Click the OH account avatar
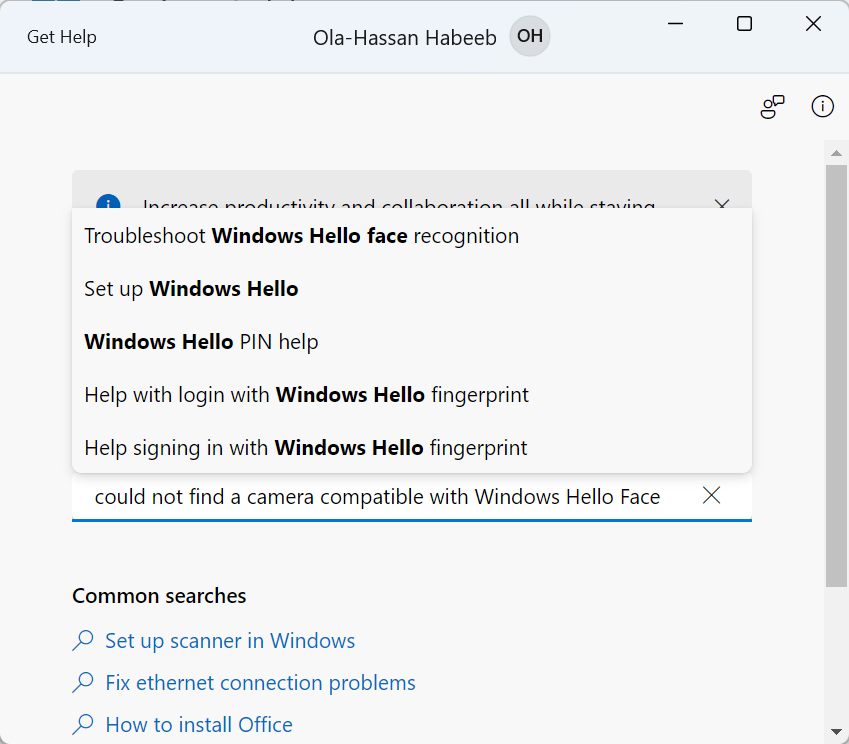 click(530, 36)
